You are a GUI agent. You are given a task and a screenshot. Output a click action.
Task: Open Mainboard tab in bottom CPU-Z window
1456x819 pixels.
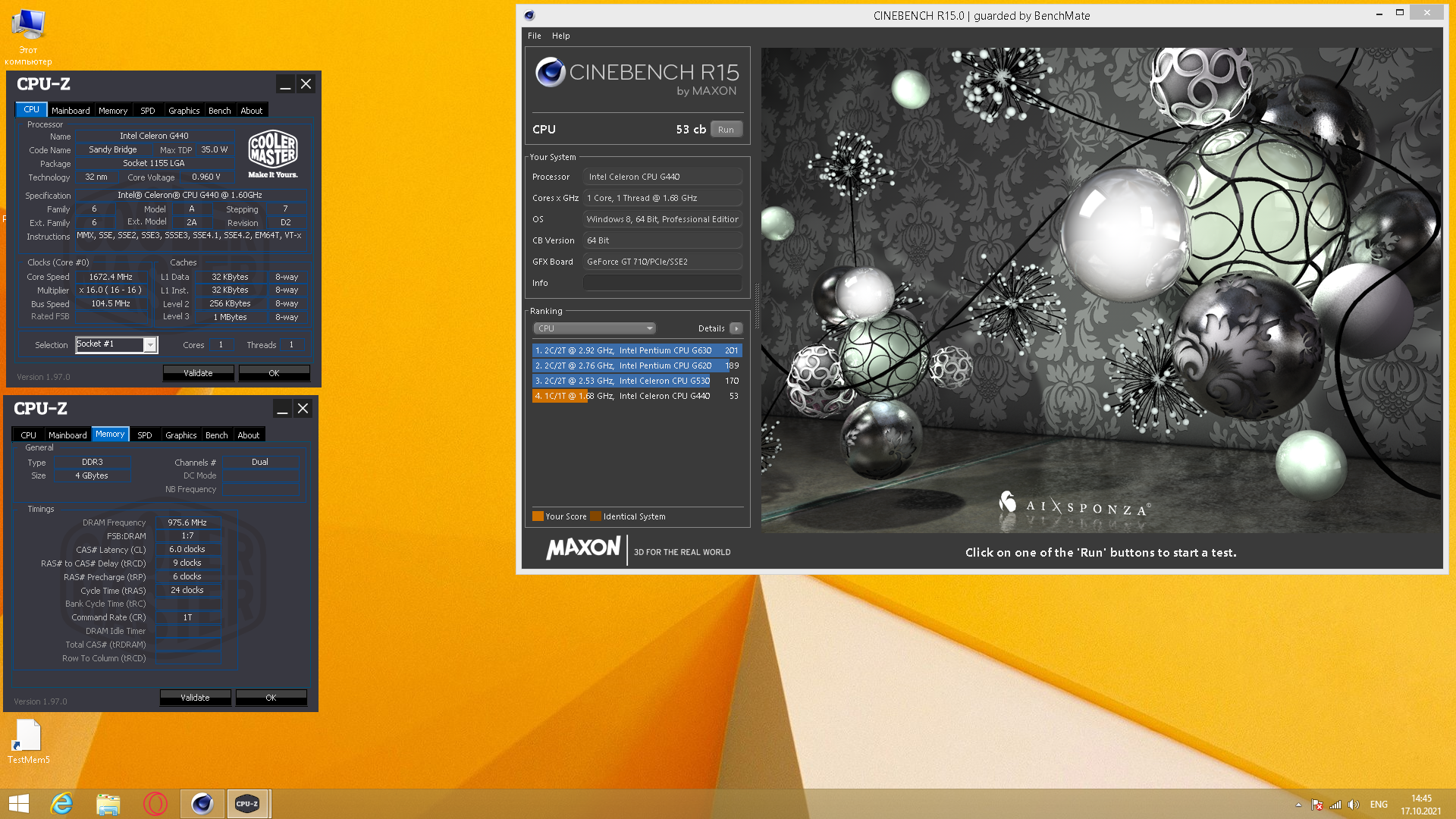pyautogui.click(x=67, y=435)
